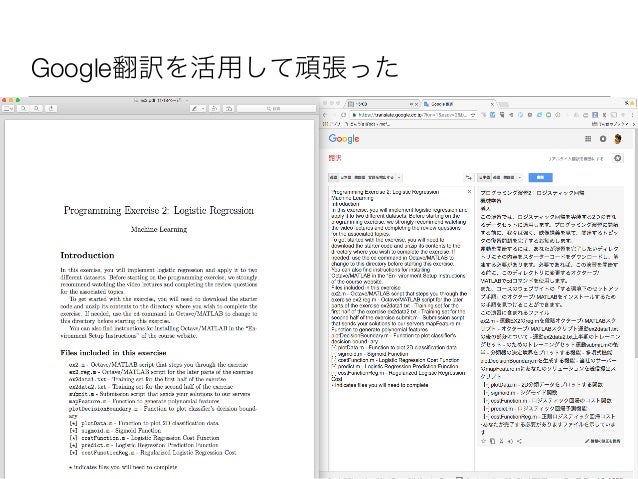Clear the source text with the X

coord(469,191)
